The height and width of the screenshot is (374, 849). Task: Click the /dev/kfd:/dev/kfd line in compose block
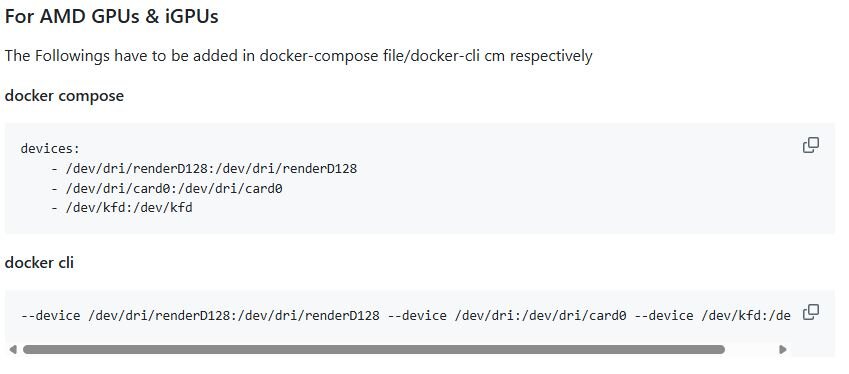pyautogui.click(x=122, y=208)
